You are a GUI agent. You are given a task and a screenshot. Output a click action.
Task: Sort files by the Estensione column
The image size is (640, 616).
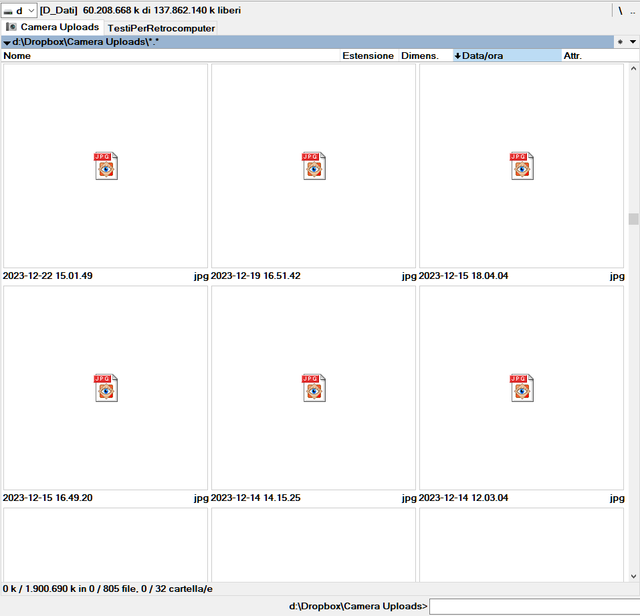(369, 56)
